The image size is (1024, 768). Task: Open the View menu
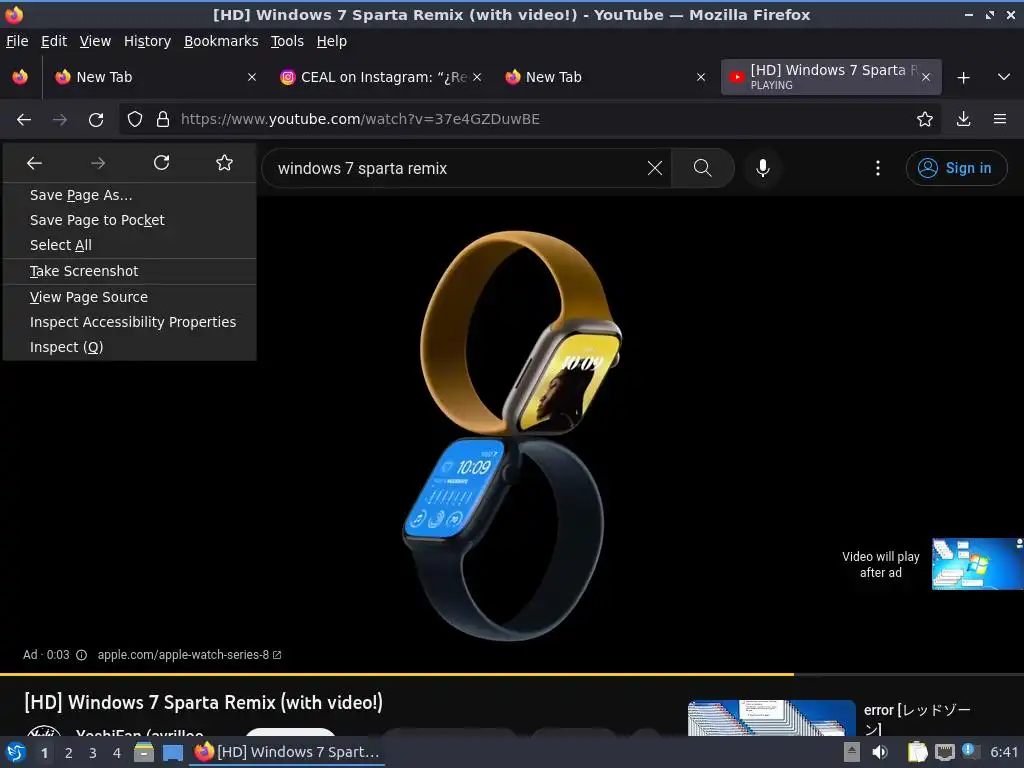coord(95,41)
